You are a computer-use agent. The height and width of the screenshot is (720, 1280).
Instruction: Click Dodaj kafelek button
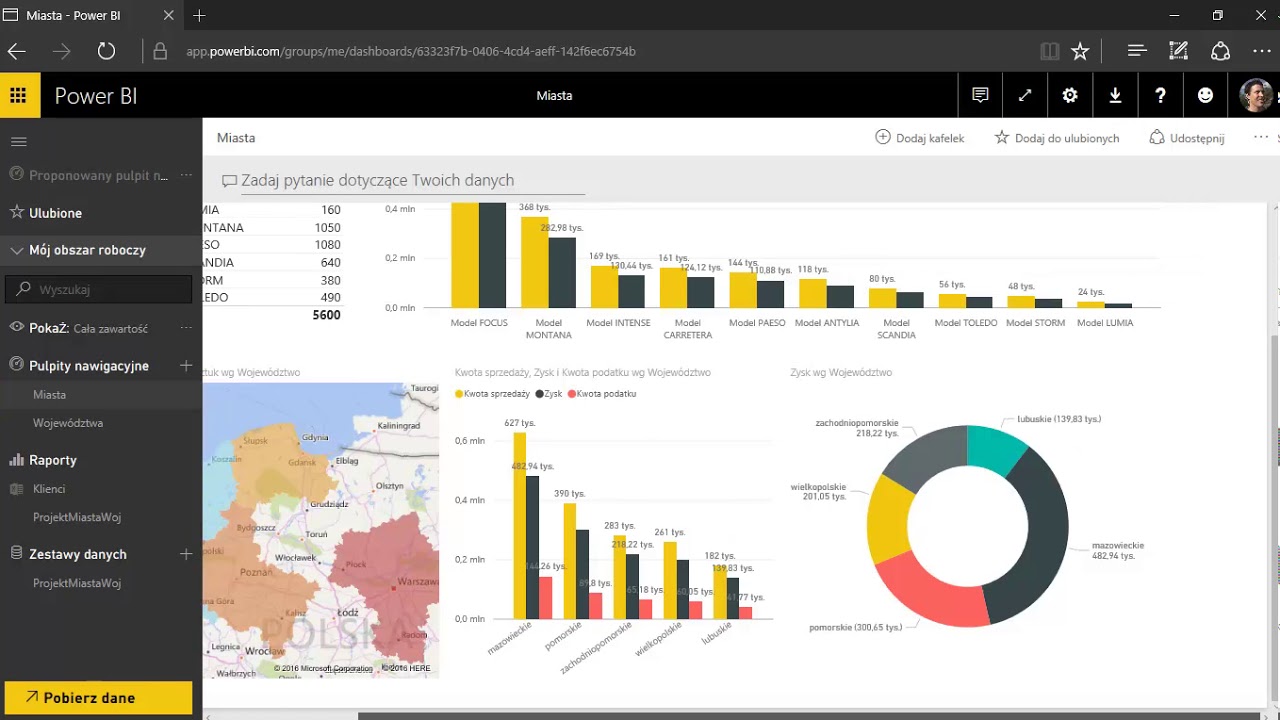(x=920, y=138)
